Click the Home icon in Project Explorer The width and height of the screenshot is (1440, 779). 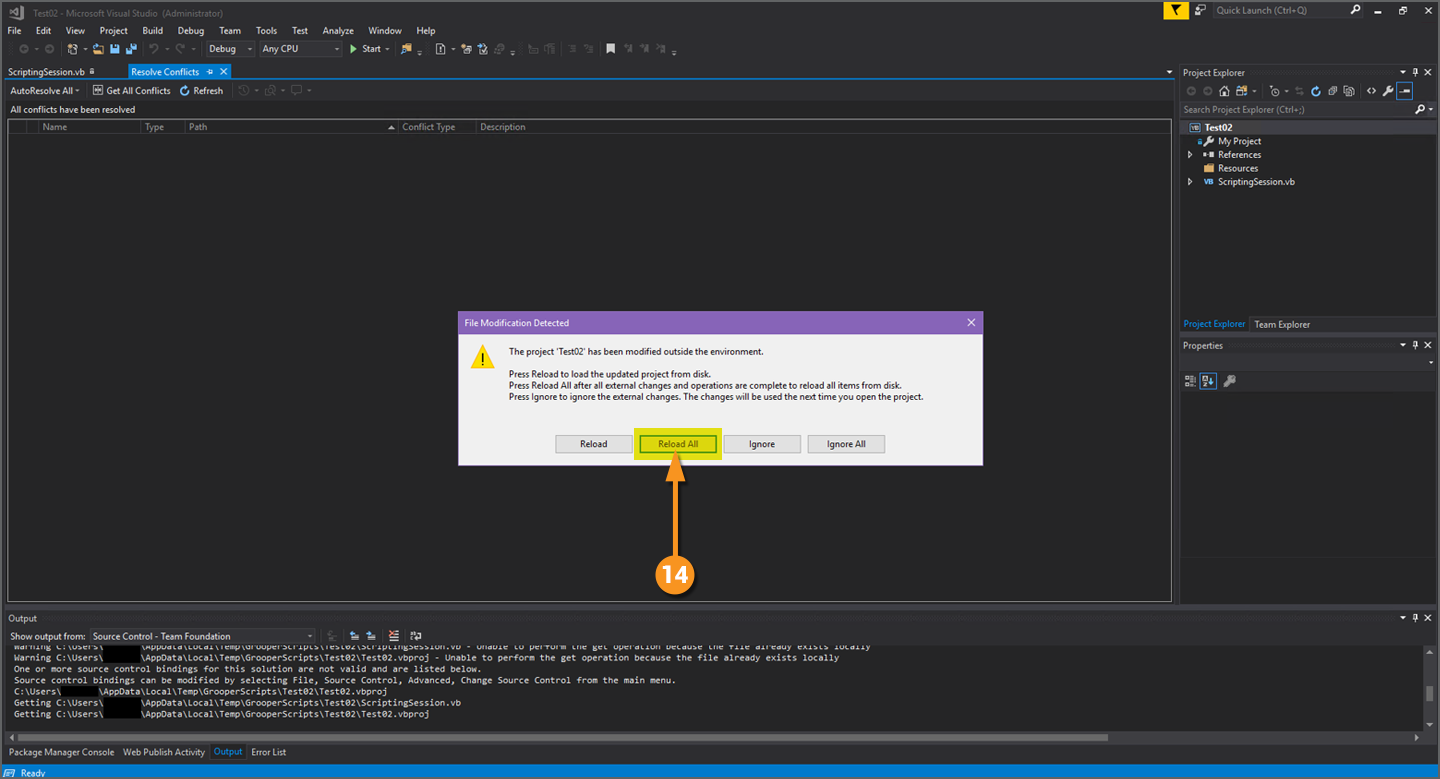pyautogui.click(x=1223, y=91)
